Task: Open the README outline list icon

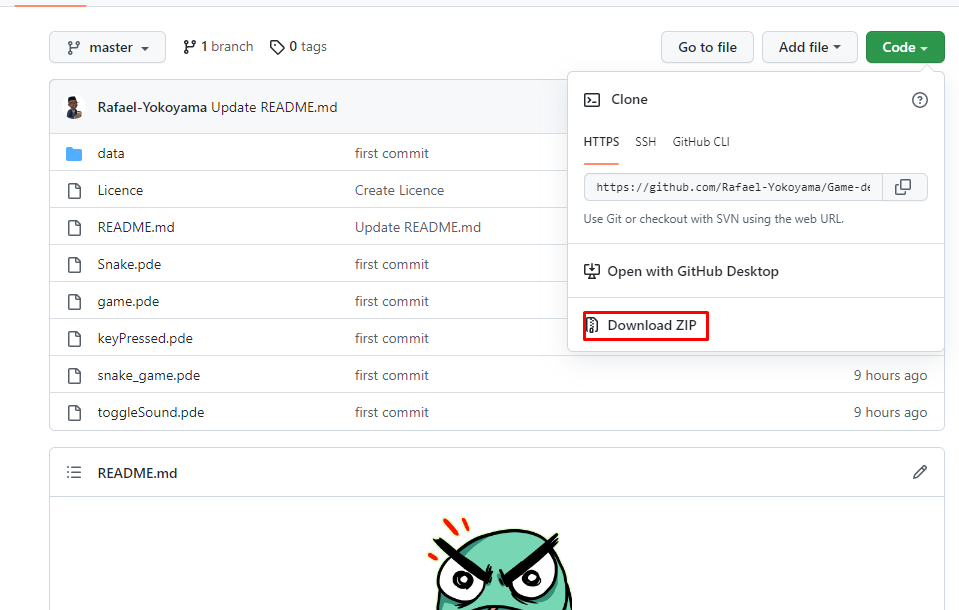Action: tap(74, 472)
